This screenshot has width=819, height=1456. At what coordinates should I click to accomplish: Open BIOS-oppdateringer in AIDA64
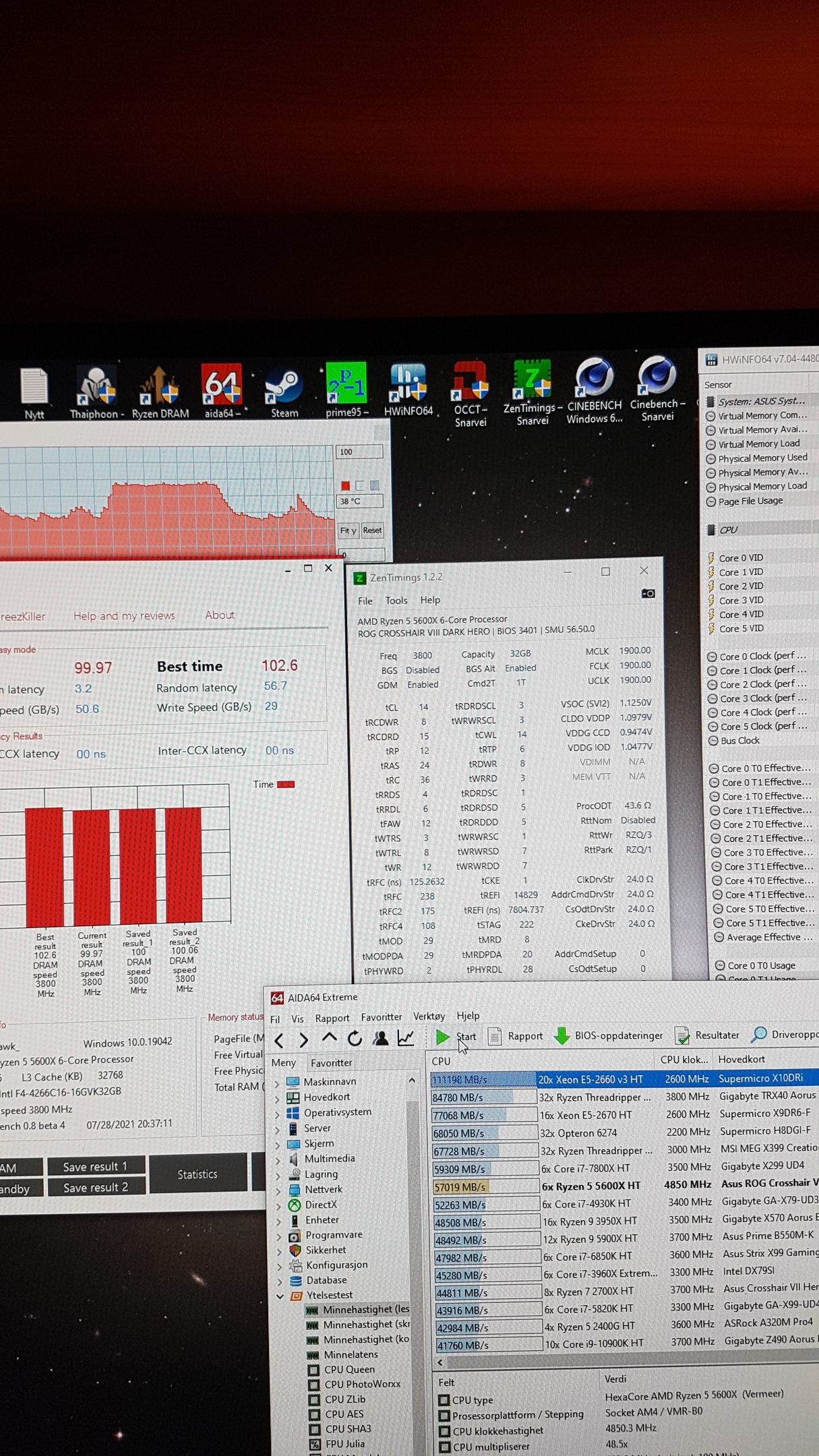[609, 1035]
